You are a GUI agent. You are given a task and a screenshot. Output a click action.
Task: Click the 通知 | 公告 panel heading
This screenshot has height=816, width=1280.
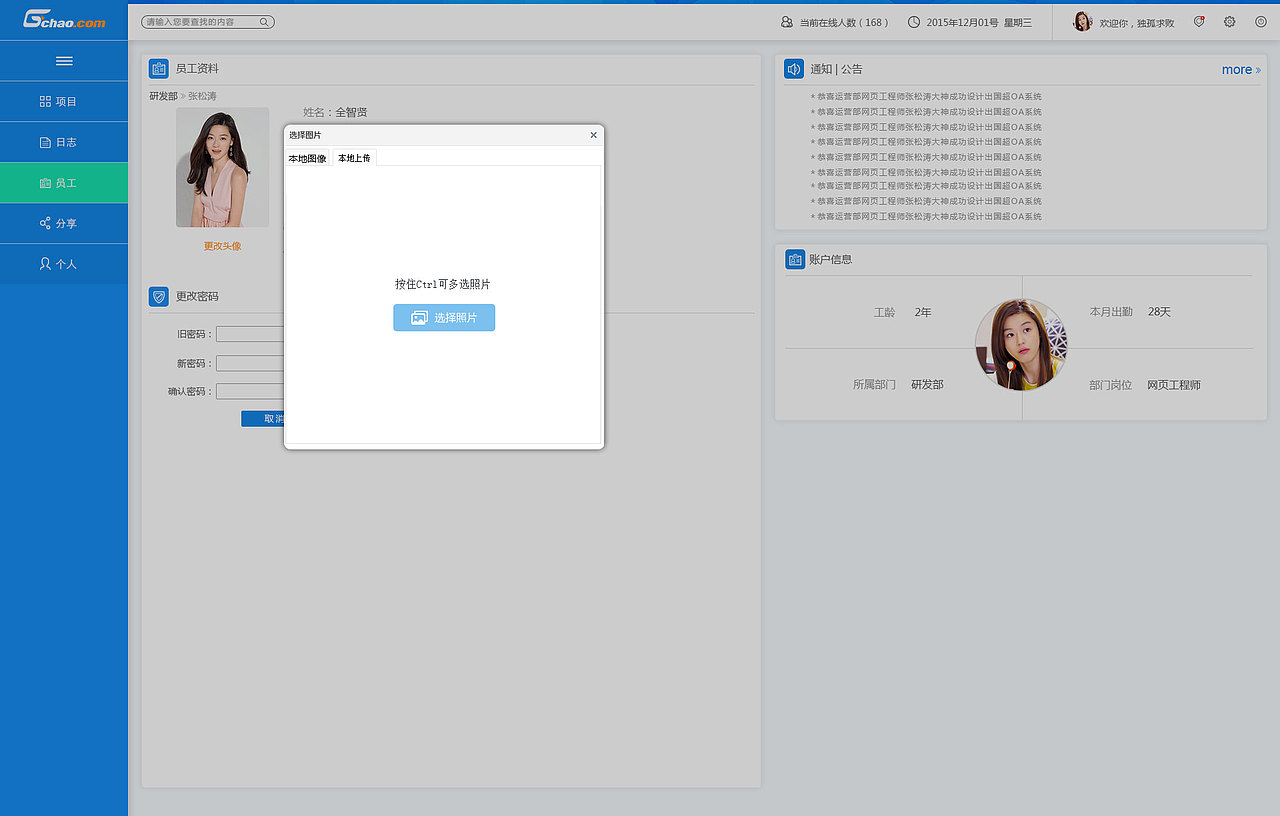coord(836,69)
